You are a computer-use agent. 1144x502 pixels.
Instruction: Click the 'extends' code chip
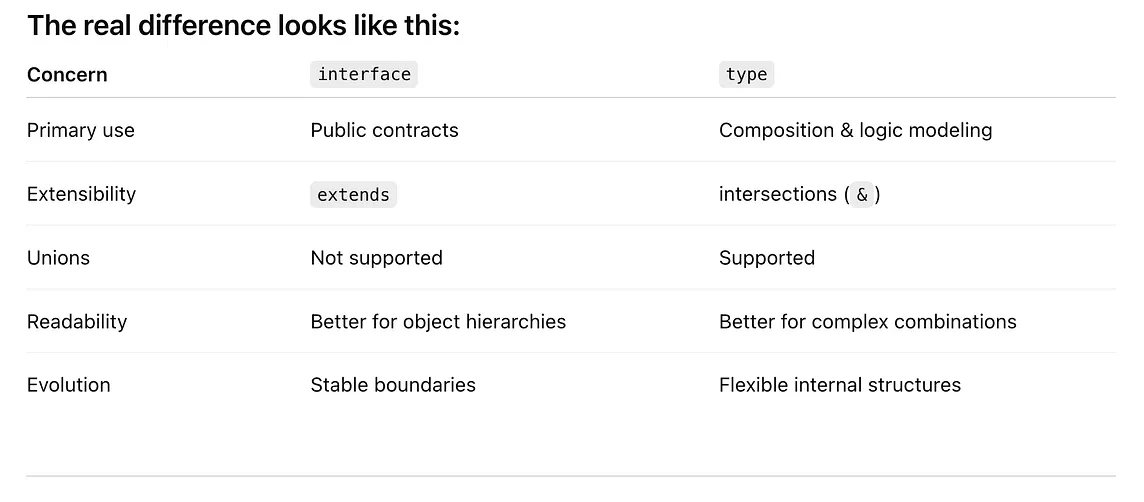pyautogui.click(x=353, y=195)
